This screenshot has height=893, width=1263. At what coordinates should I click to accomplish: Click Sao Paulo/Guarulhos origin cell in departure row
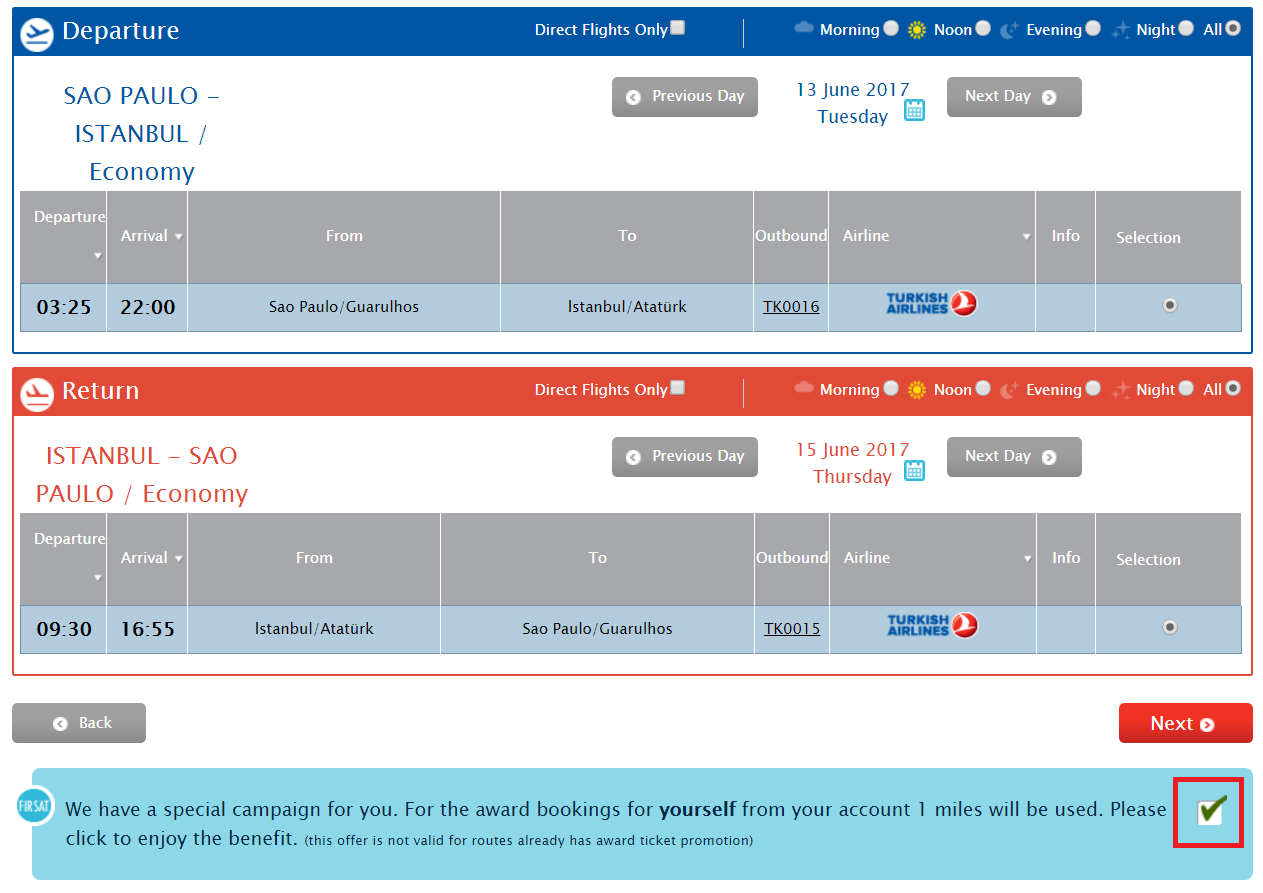coord(344,307)
